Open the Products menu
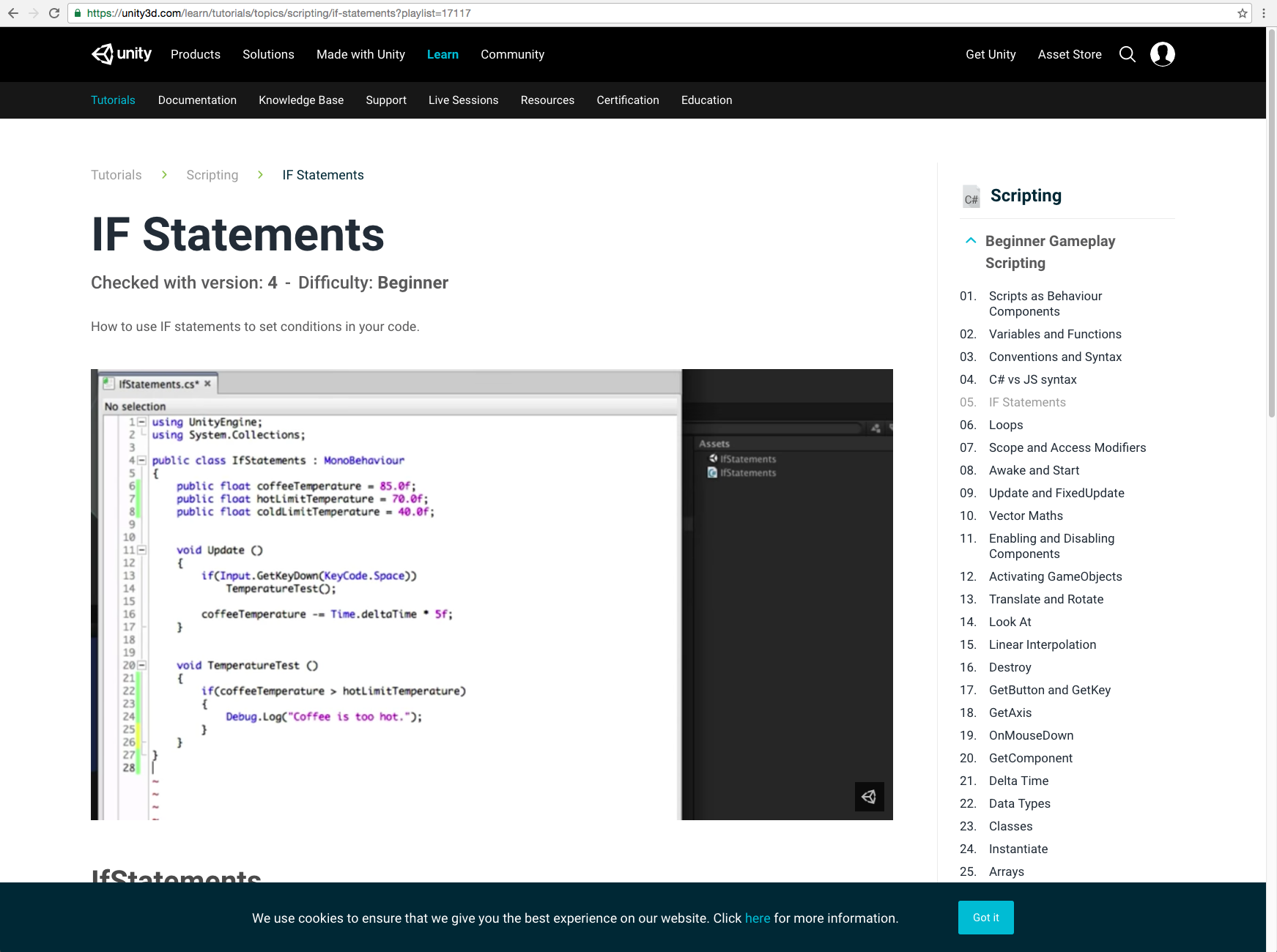The height and width of the screenshot is (952, 1277). (196, 54)
